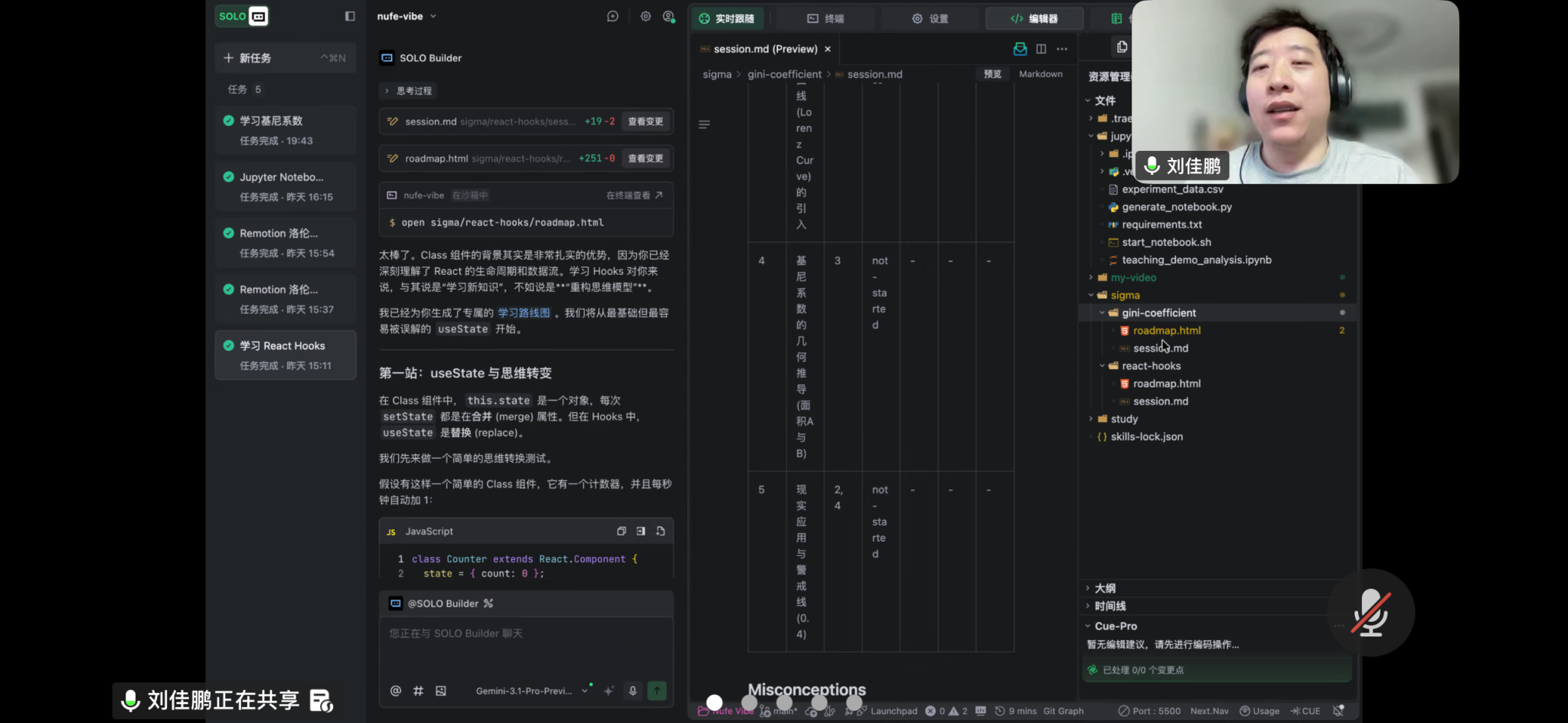Click the @ mention icon in chat input

point(395,691)
